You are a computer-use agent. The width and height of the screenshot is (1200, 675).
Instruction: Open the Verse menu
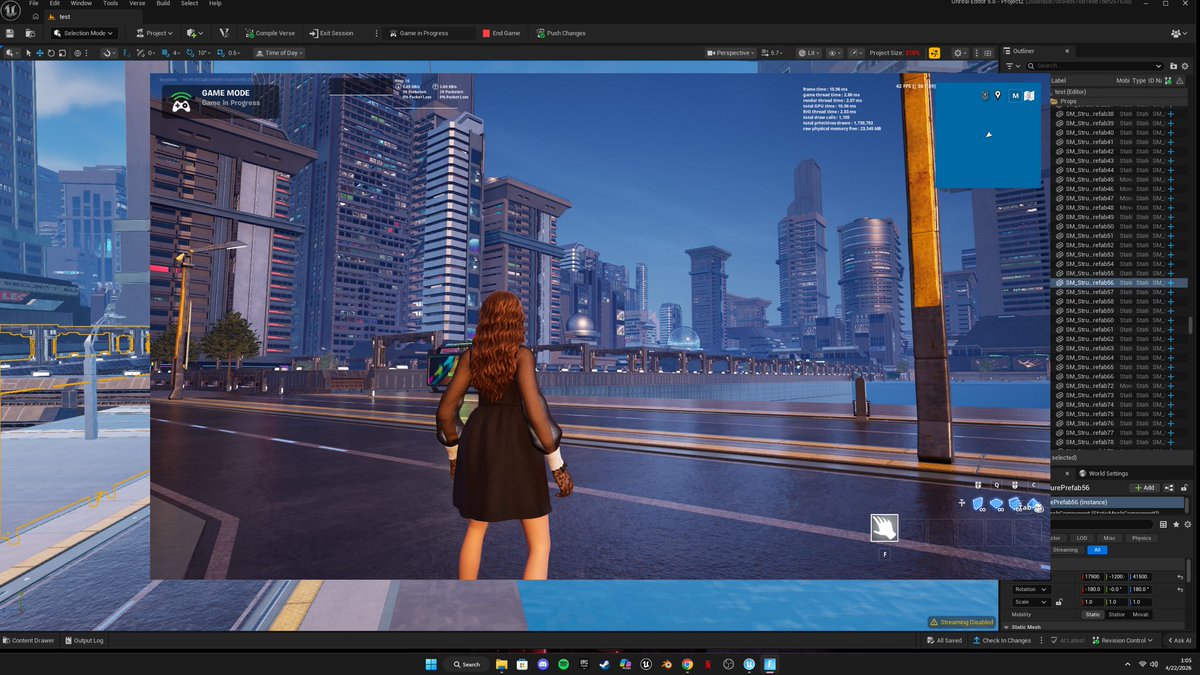coord(136,4)
